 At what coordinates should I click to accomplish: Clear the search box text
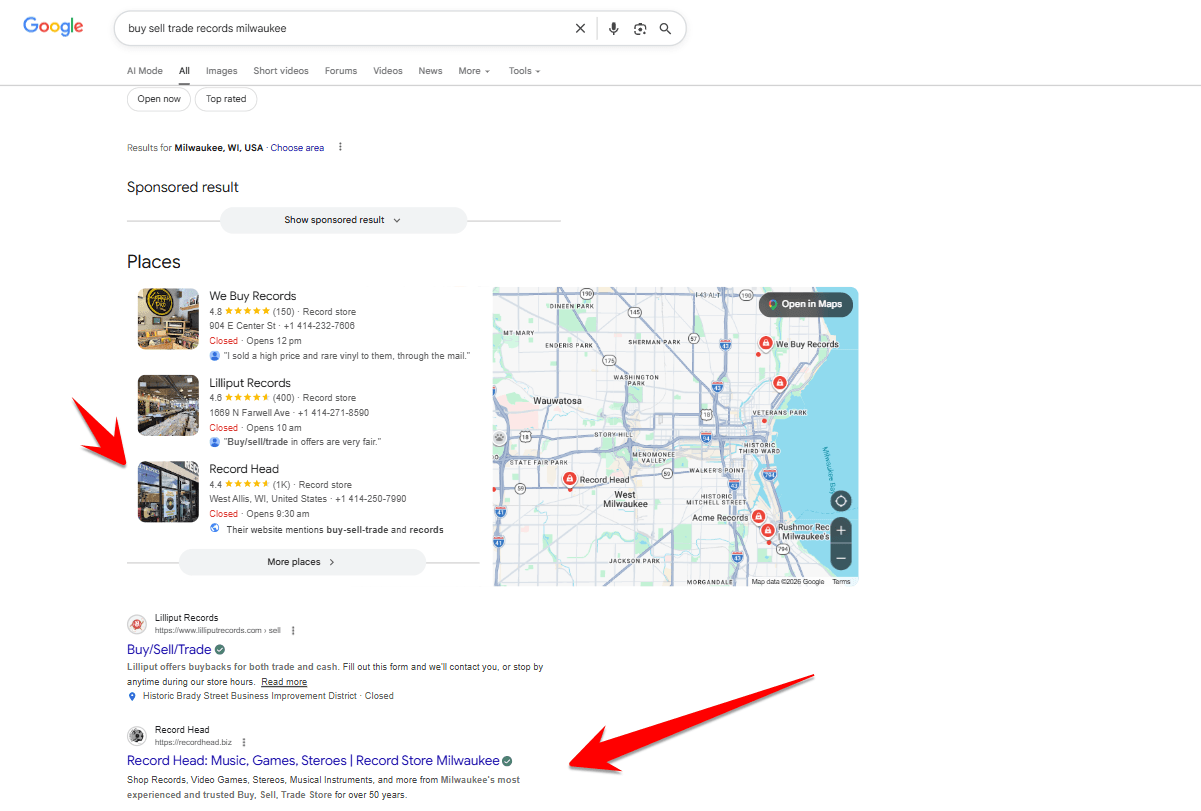(x=580, y=29)
